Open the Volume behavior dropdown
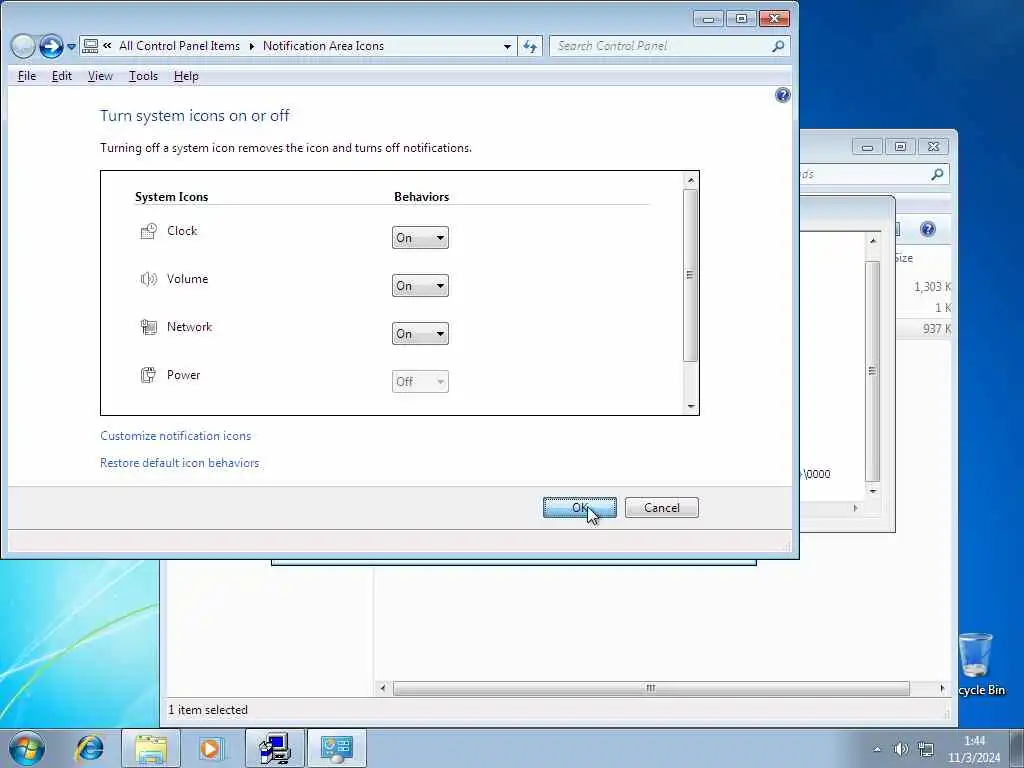The height and width of the screenshot is (768, 1024). pos(420,285)
